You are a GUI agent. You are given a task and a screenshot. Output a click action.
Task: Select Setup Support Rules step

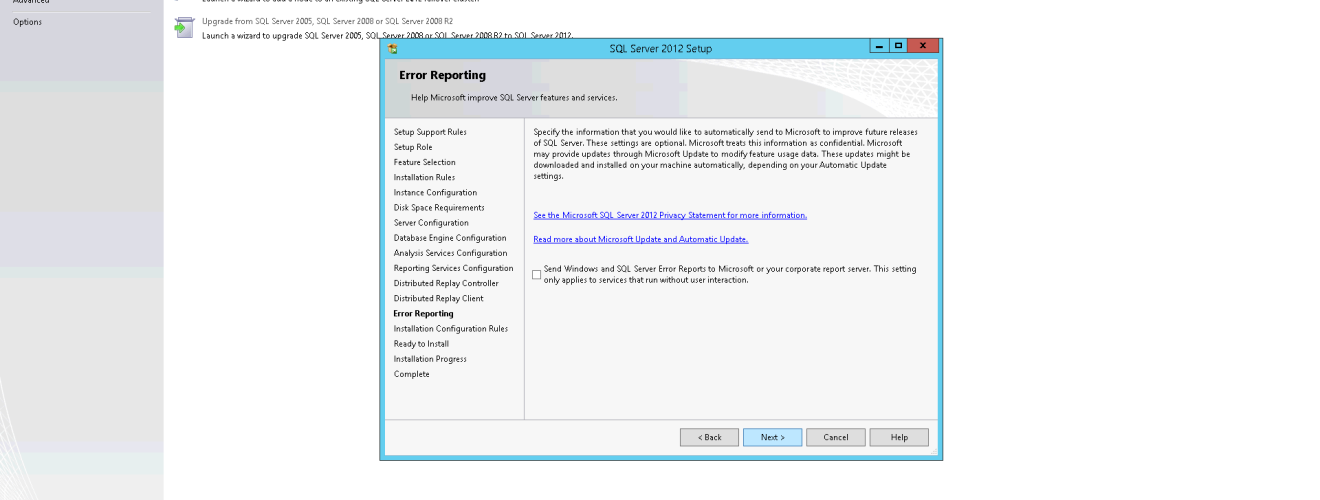click(x=430, y=132)
